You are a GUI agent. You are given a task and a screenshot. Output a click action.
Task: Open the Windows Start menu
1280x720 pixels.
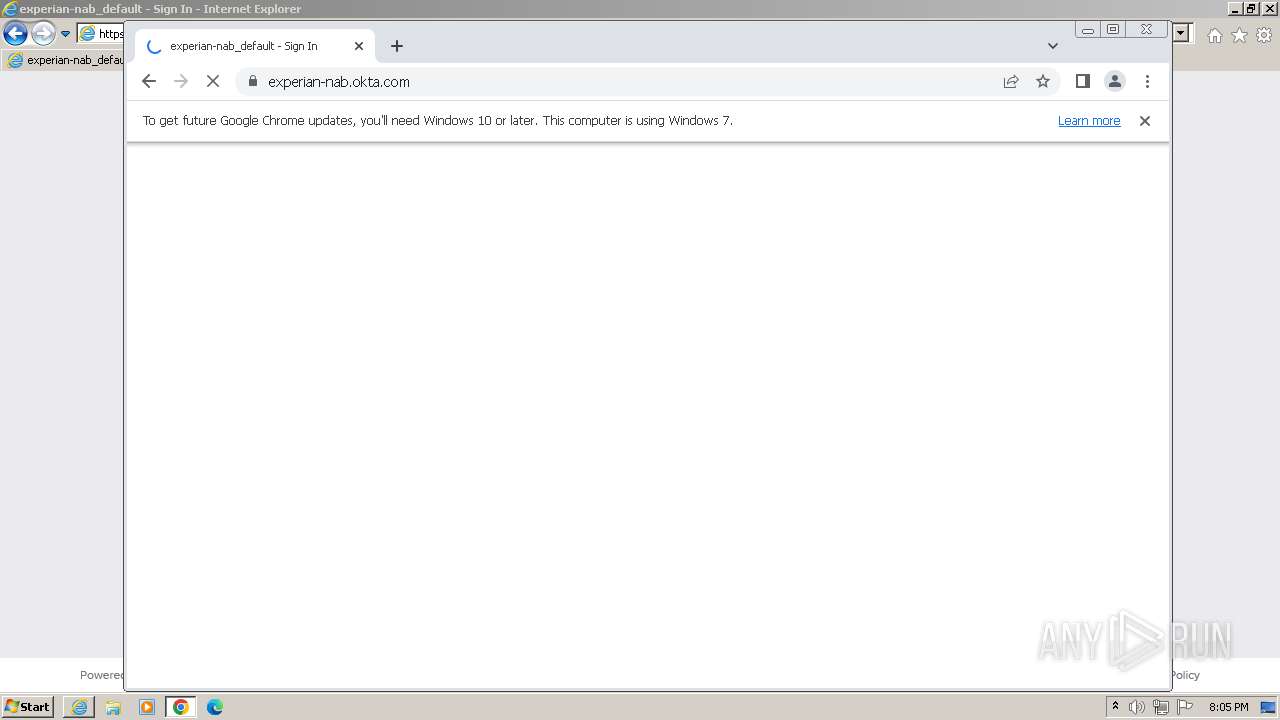[28, 707]
